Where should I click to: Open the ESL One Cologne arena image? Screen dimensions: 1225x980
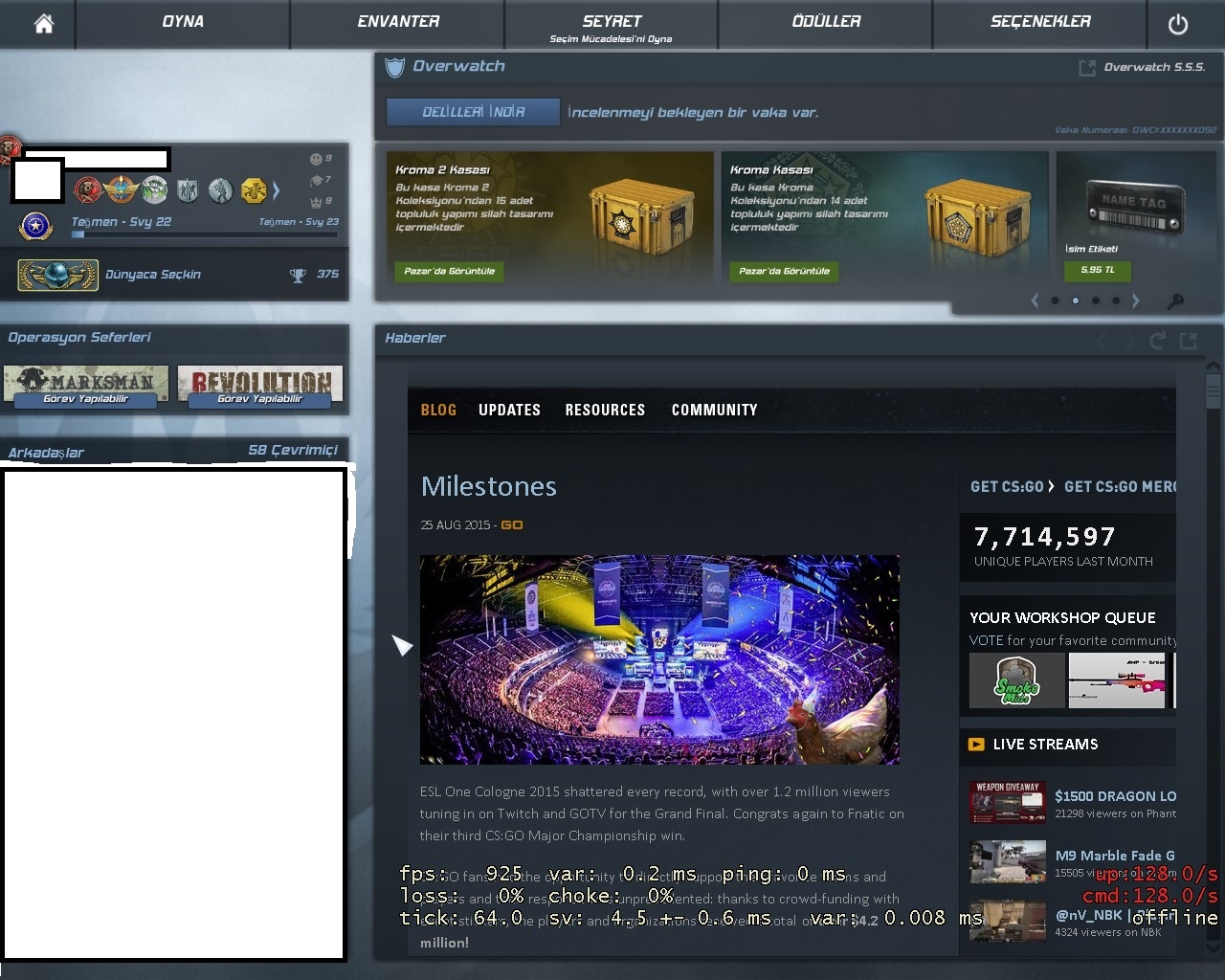(659, 659)
